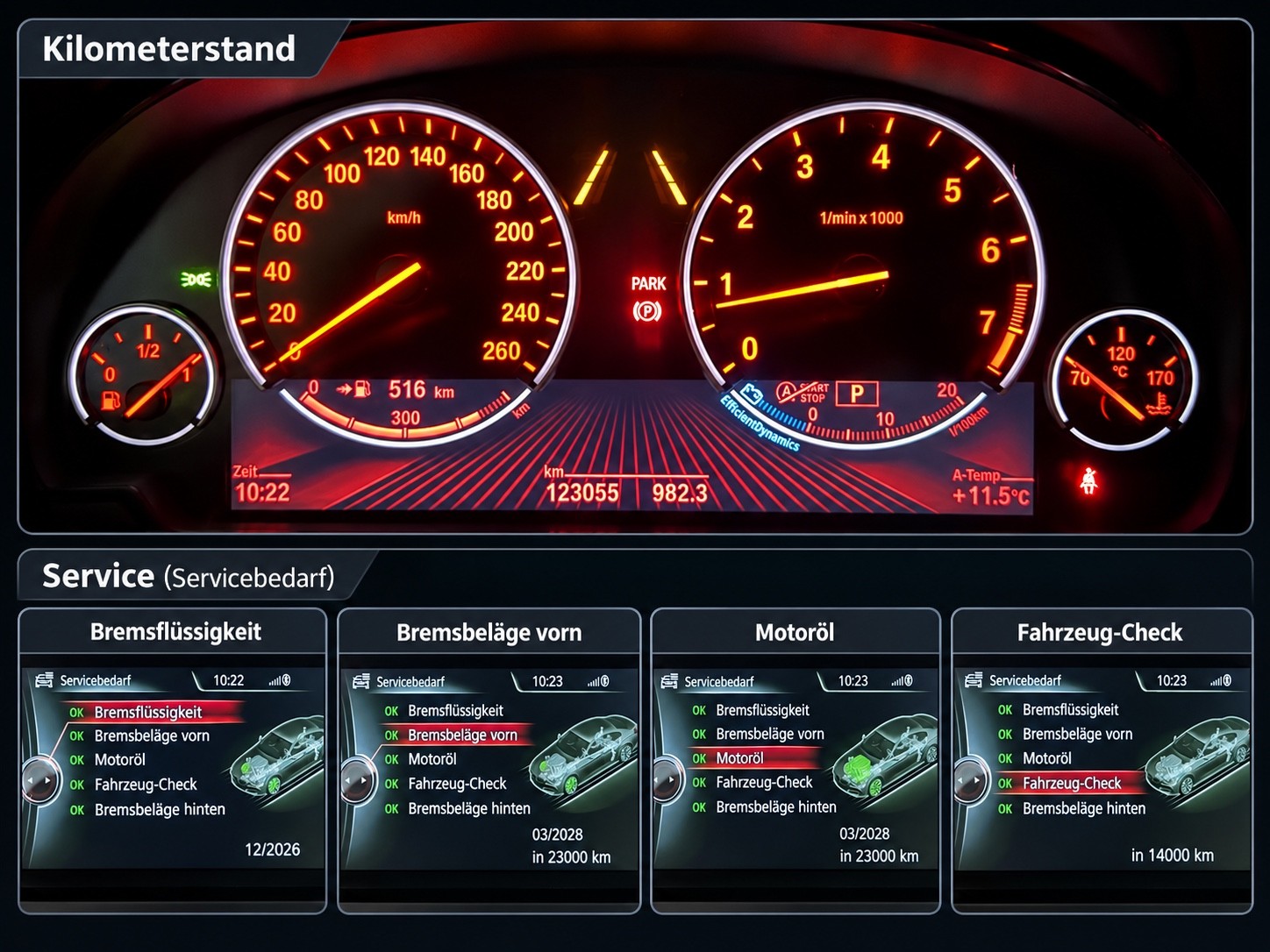Select Fahrzeug-Check row in the Bremsflüssigkeit screen
Screen dimensions: 1270x952
[x=133, y=785]
